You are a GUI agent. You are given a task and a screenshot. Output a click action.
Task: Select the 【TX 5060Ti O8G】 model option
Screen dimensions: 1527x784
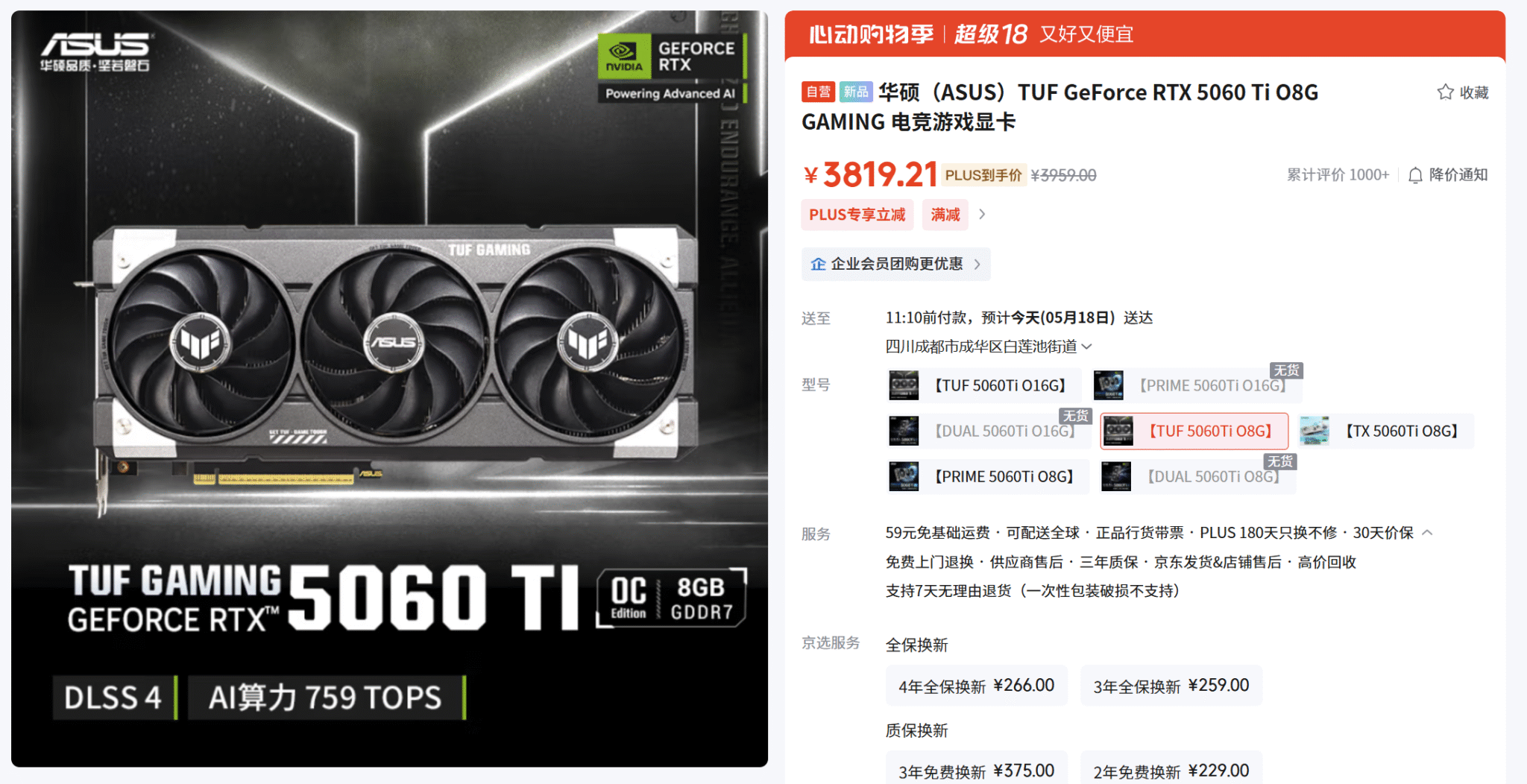(1385, 431)
